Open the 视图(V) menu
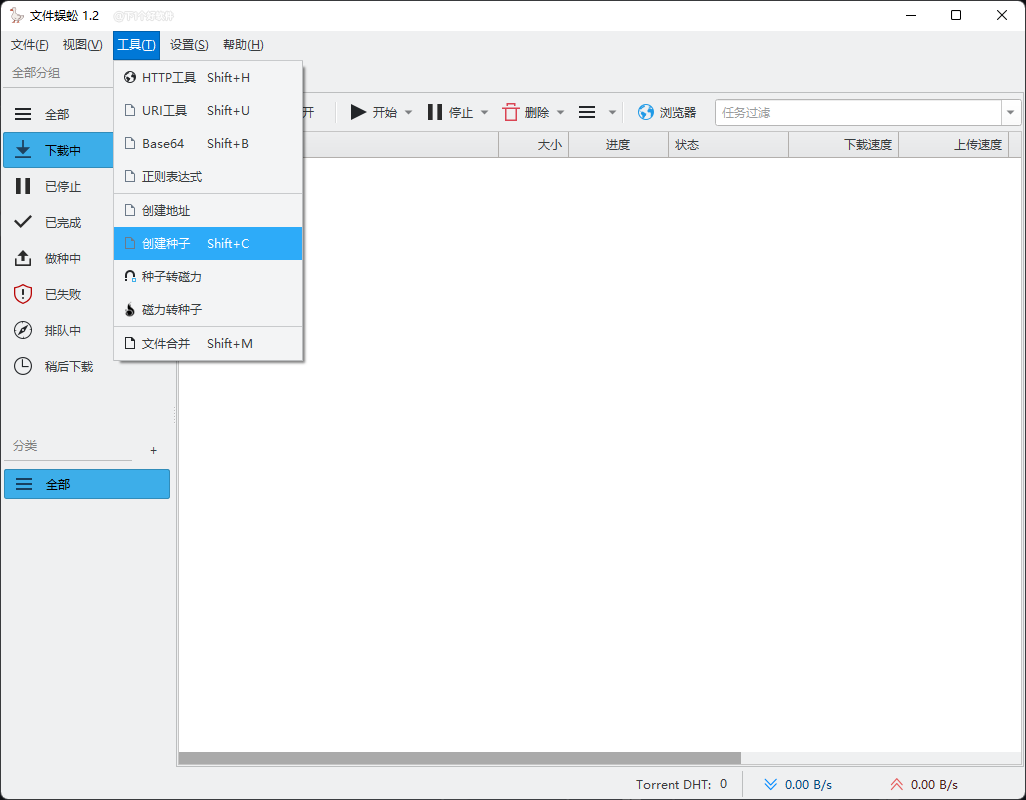Screen dimensions: 1026x800 pyautogui.click(x=82, y=45)
